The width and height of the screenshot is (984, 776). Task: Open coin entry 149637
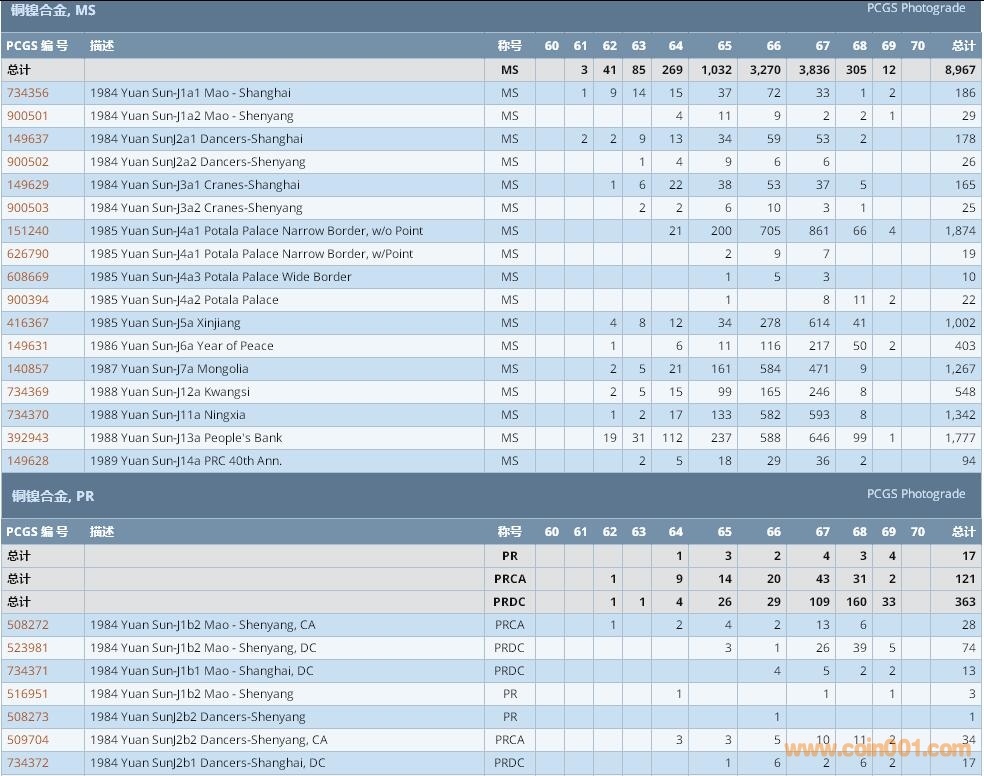28,139
